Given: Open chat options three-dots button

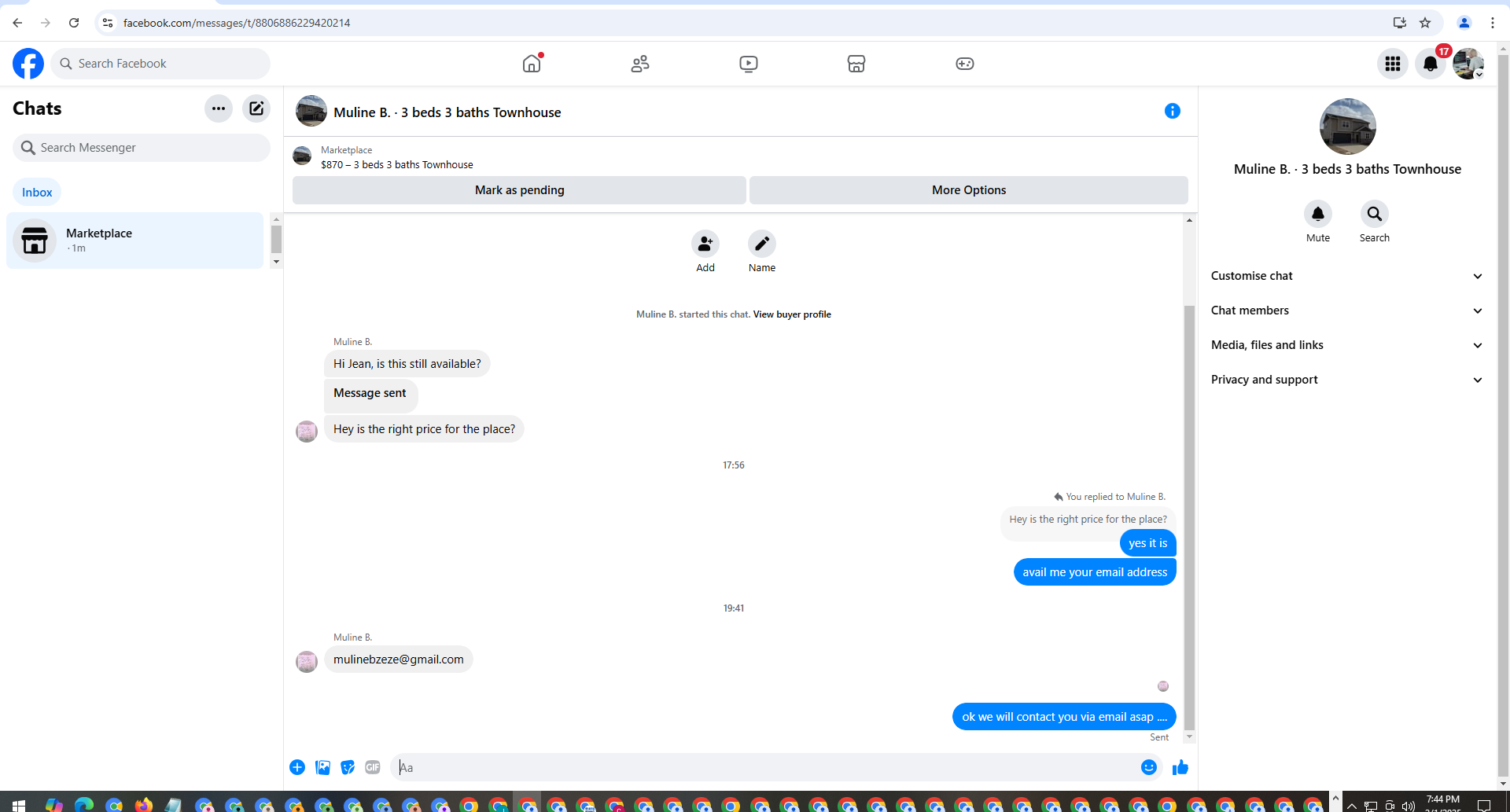Looking at the screenshot, I should click(219, 108).
